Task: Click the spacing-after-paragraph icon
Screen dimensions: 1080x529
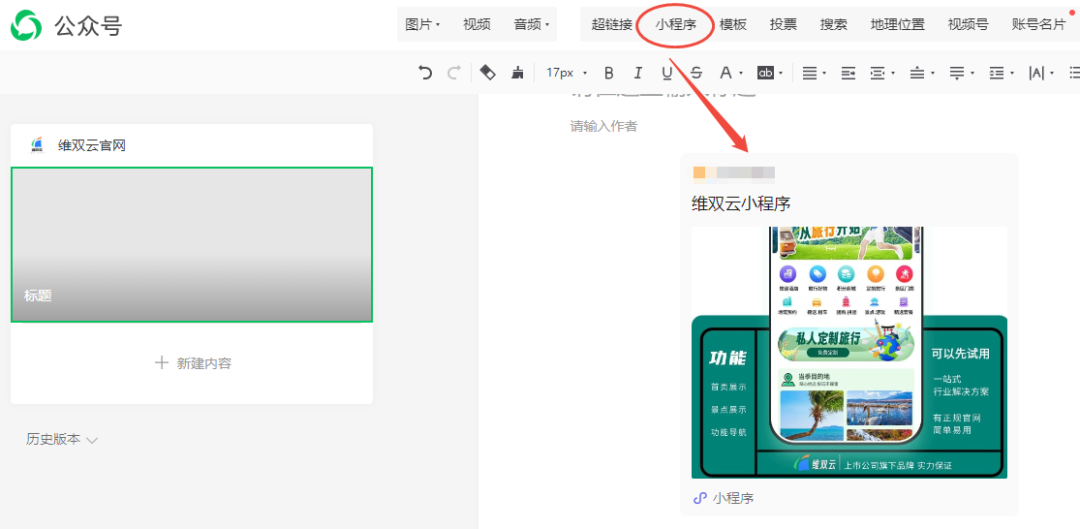Action: pos(957,72)
